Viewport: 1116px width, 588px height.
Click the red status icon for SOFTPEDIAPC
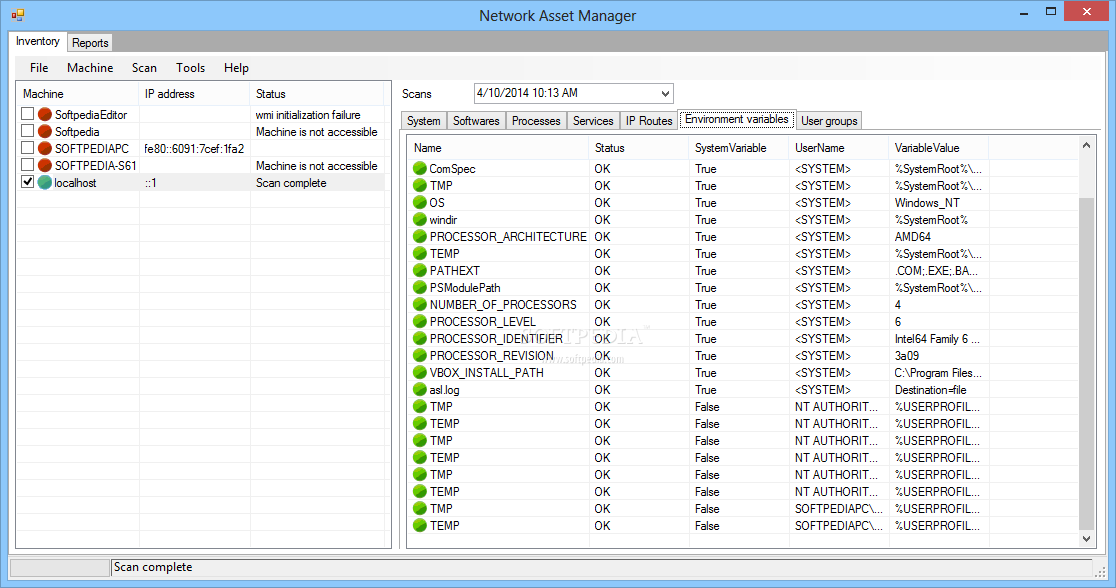pos(45,148)
